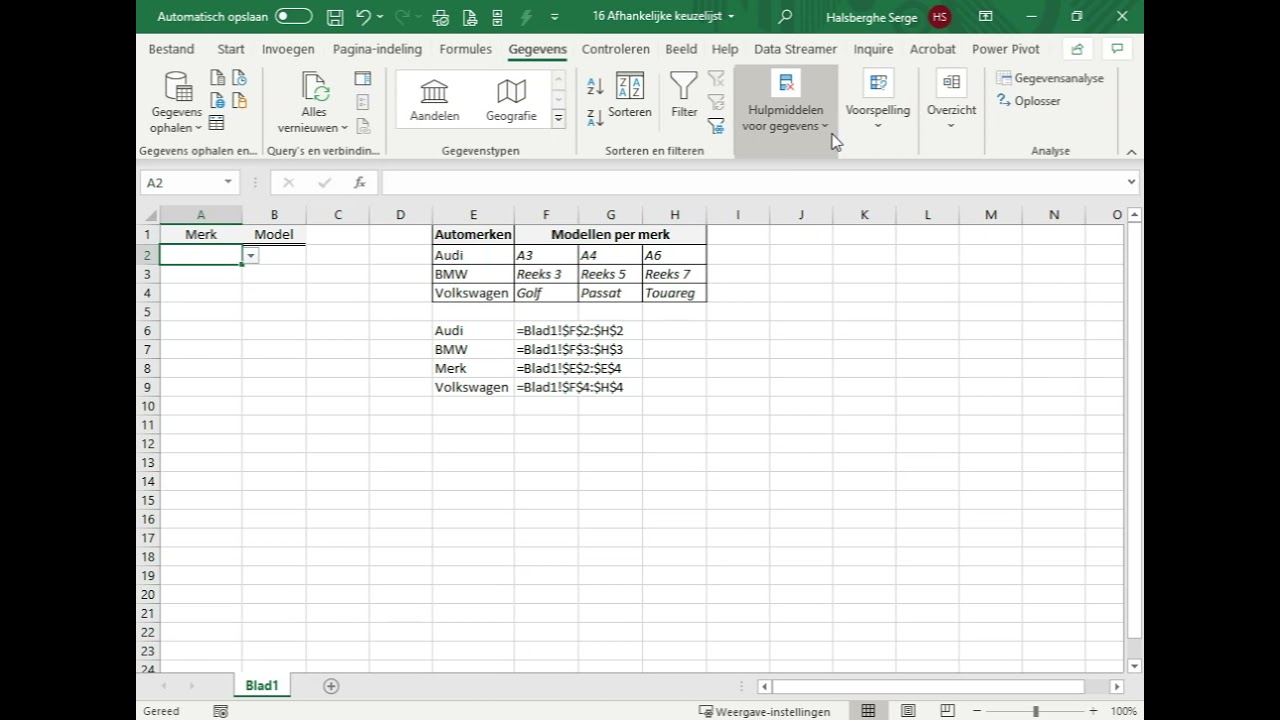Open ribbon display options icon
The image size is (1280, 720).
pos(985,16)
